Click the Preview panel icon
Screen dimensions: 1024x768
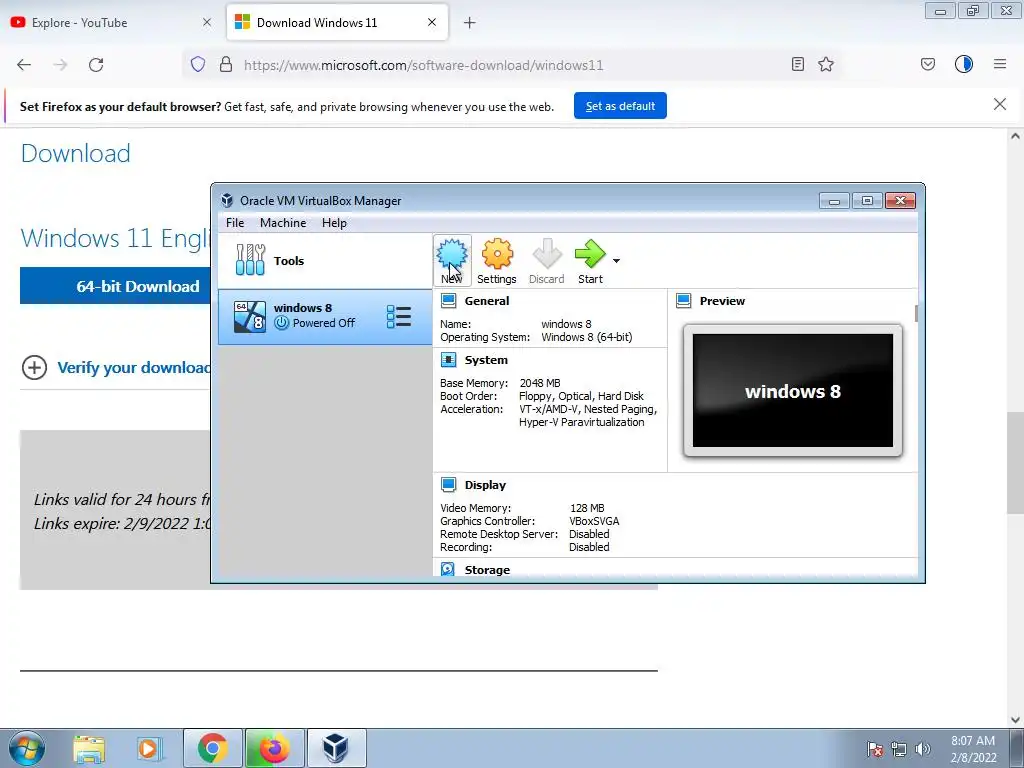pyautogui.click(x=684, y=301)
